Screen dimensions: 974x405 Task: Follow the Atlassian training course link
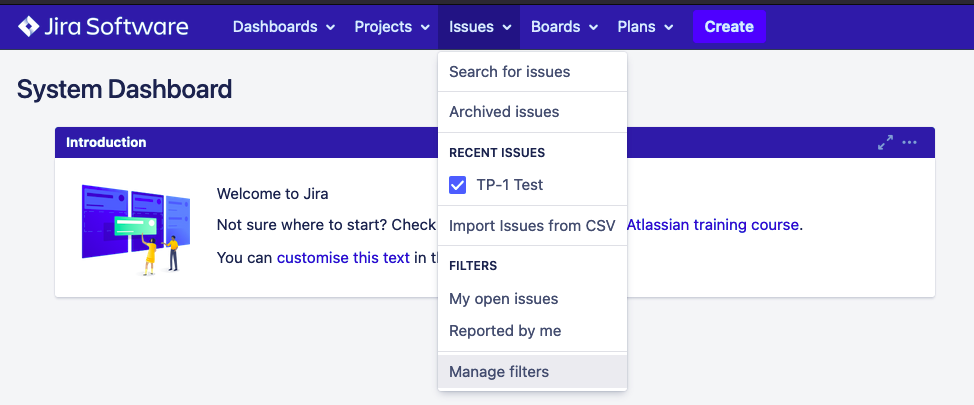pos(712,225)
